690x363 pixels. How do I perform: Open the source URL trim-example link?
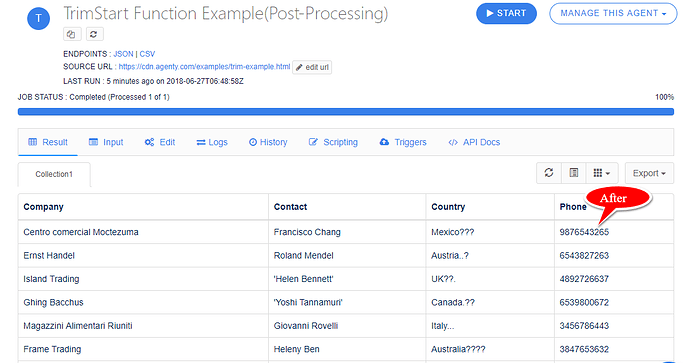pyautogui.click(x=204, y=66)
